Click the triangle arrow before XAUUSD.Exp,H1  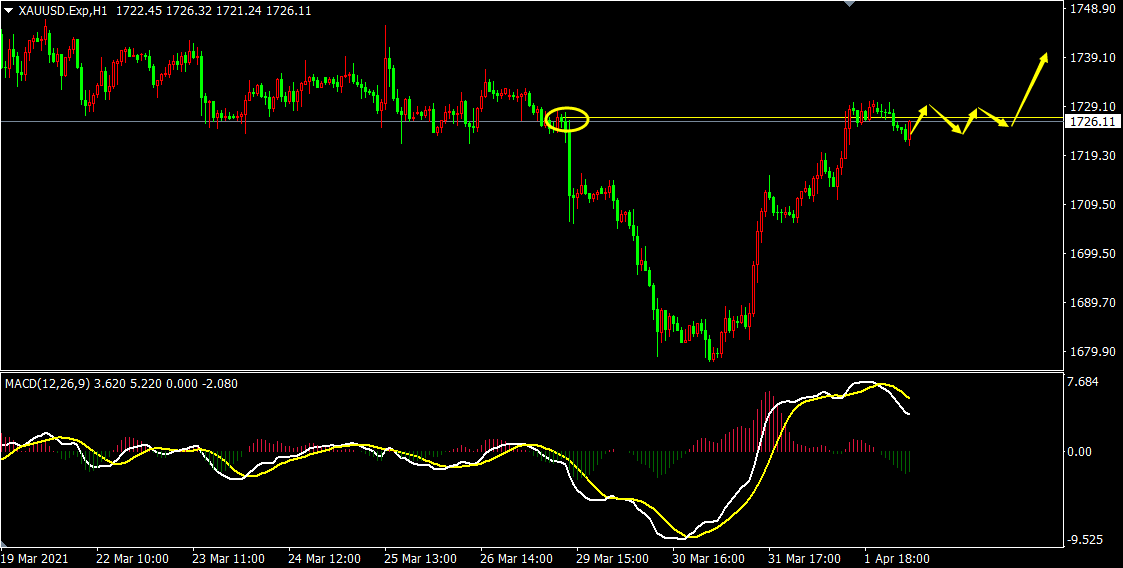tap(8, 10)
